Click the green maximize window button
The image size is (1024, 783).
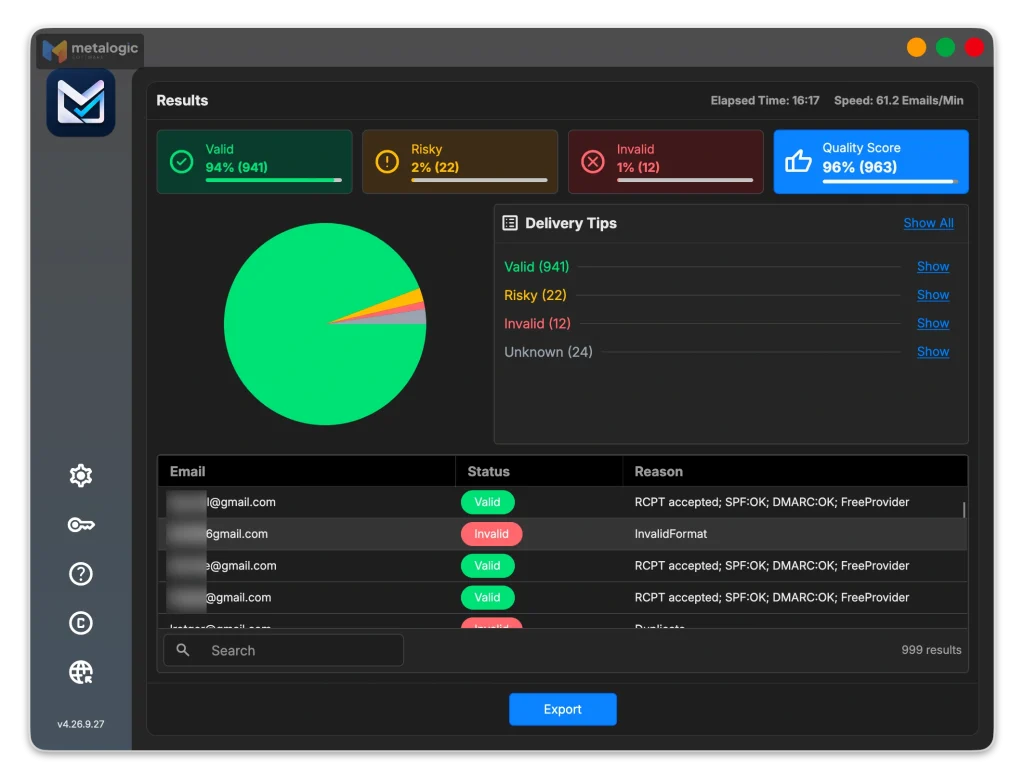click(x=945, y=48)
